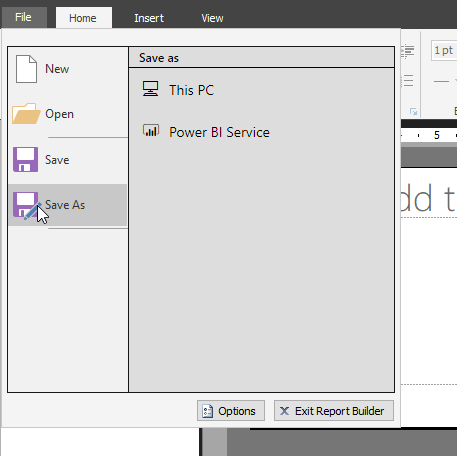Click the report title text box
The image size is (457, 456).
click(429, 199)
